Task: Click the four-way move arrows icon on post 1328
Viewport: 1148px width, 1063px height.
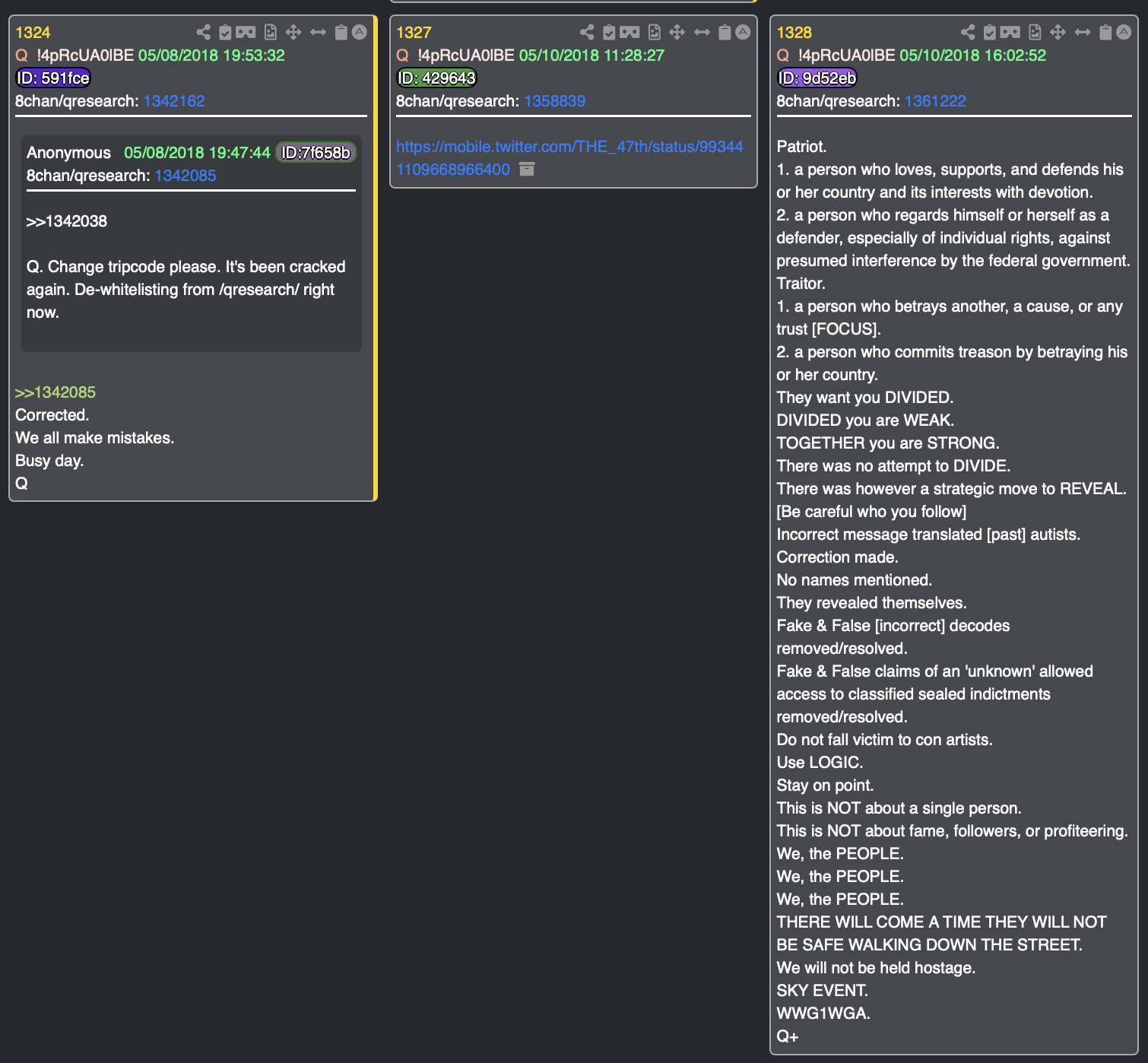Action: [x=1058, y=32]
